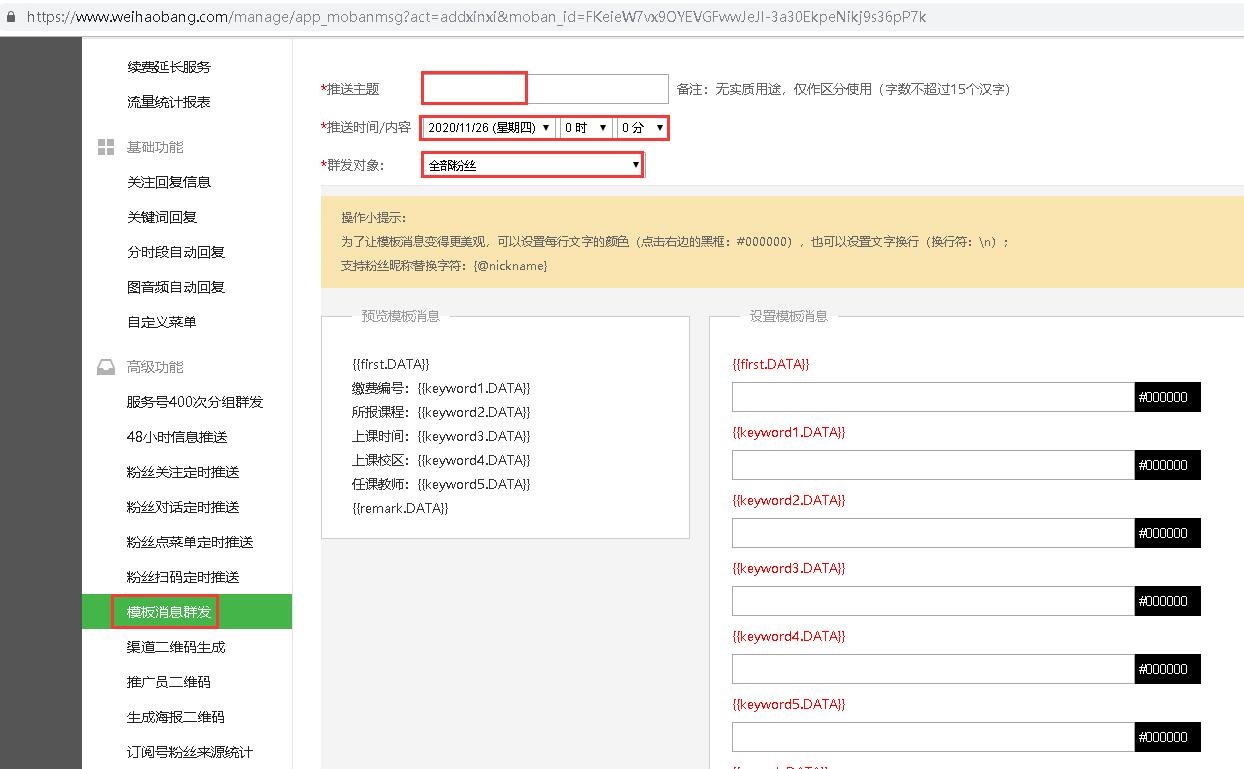
Task: Open the hour dropdown showing 0 时
Action: pos(586,128)
